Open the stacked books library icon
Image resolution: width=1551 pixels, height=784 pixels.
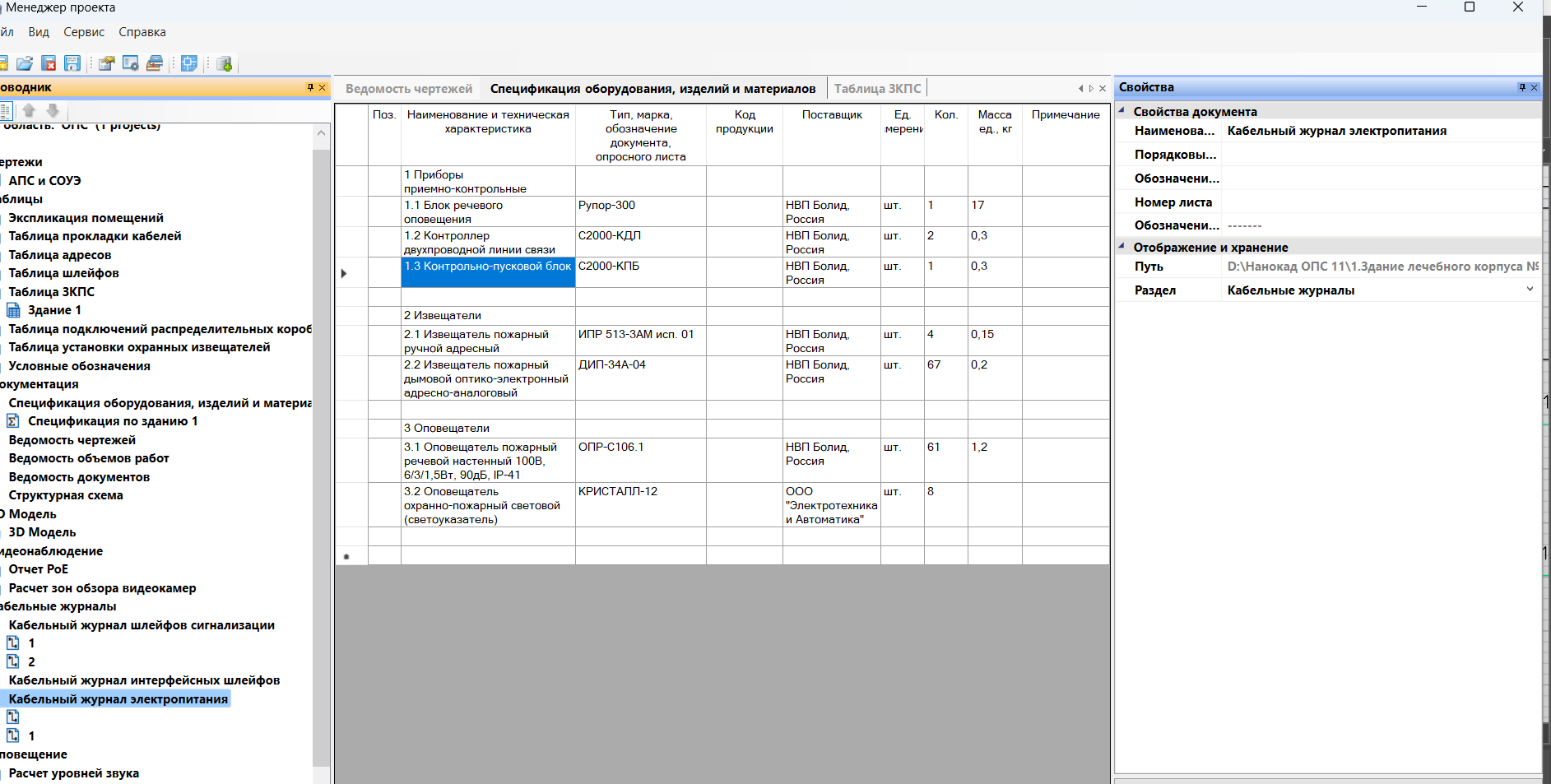coord(154,63)
